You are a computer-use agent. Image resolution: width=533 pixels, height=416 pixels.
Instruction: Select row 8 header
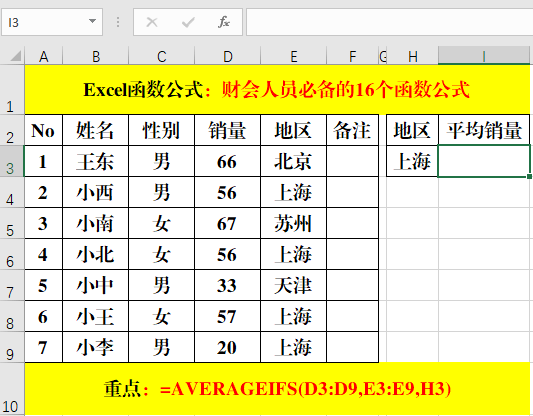click(x=12, y=316)
